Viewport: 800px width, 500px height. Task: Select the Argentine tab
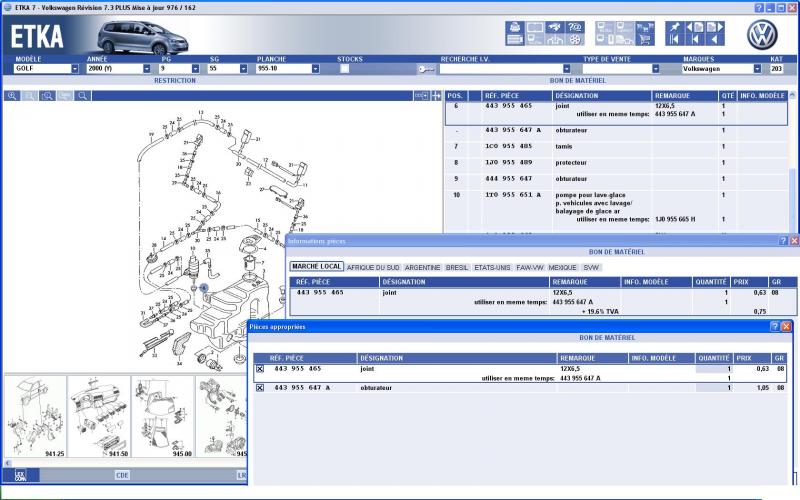point(422,267)
